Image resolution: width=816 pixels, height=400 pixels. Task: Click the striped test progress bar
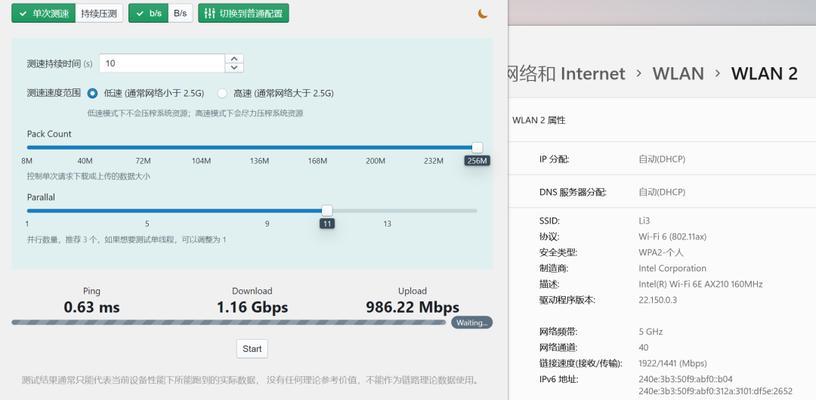coord(228,322)
